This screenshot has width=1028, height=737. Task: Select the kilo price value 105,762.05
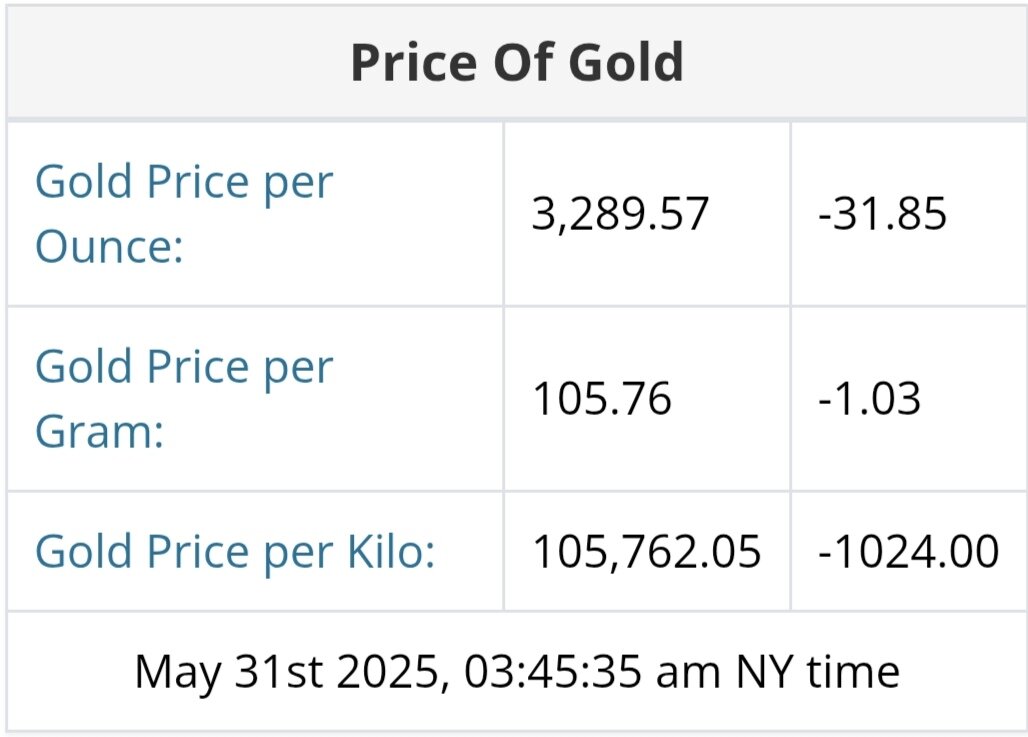(x=646, y=552)
